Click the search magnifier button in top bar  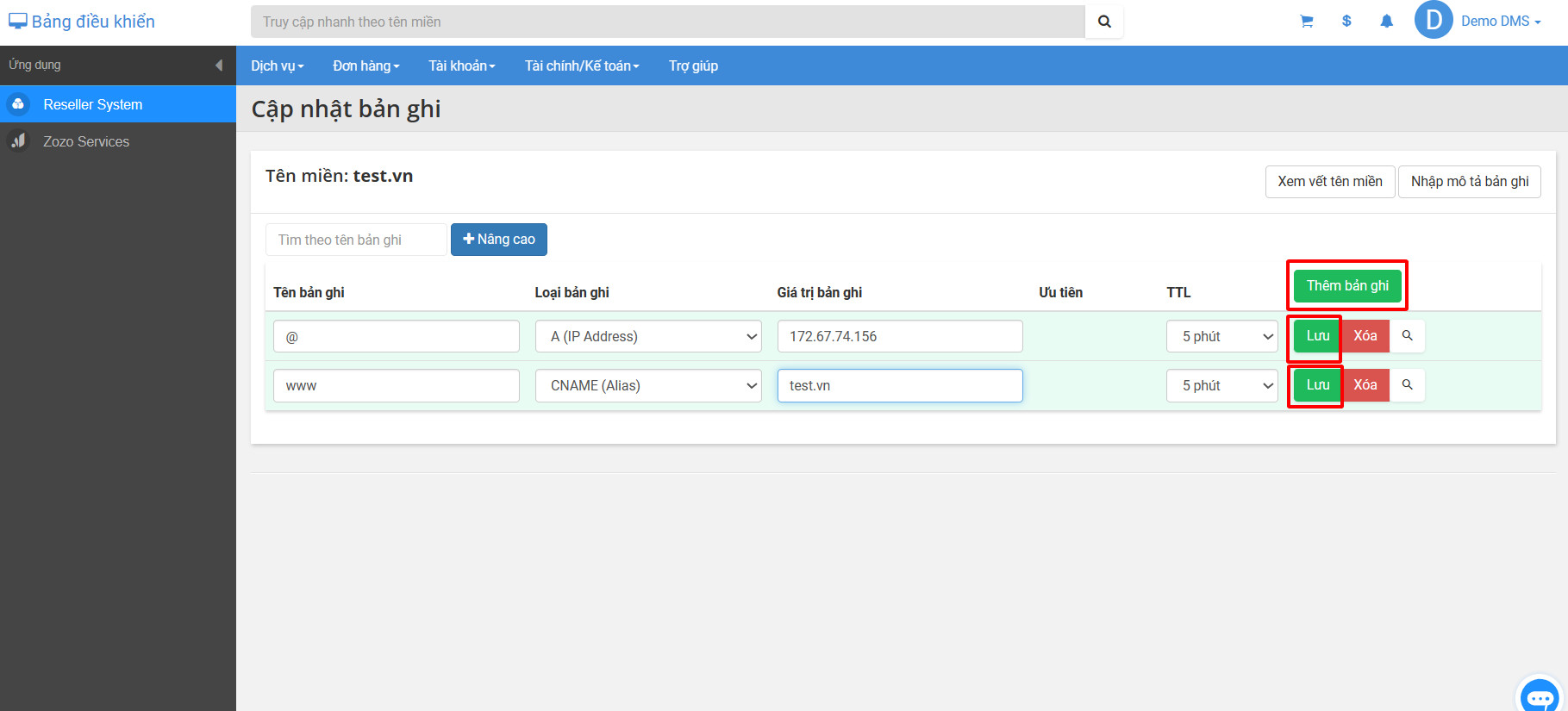[x=1104, y=22]
